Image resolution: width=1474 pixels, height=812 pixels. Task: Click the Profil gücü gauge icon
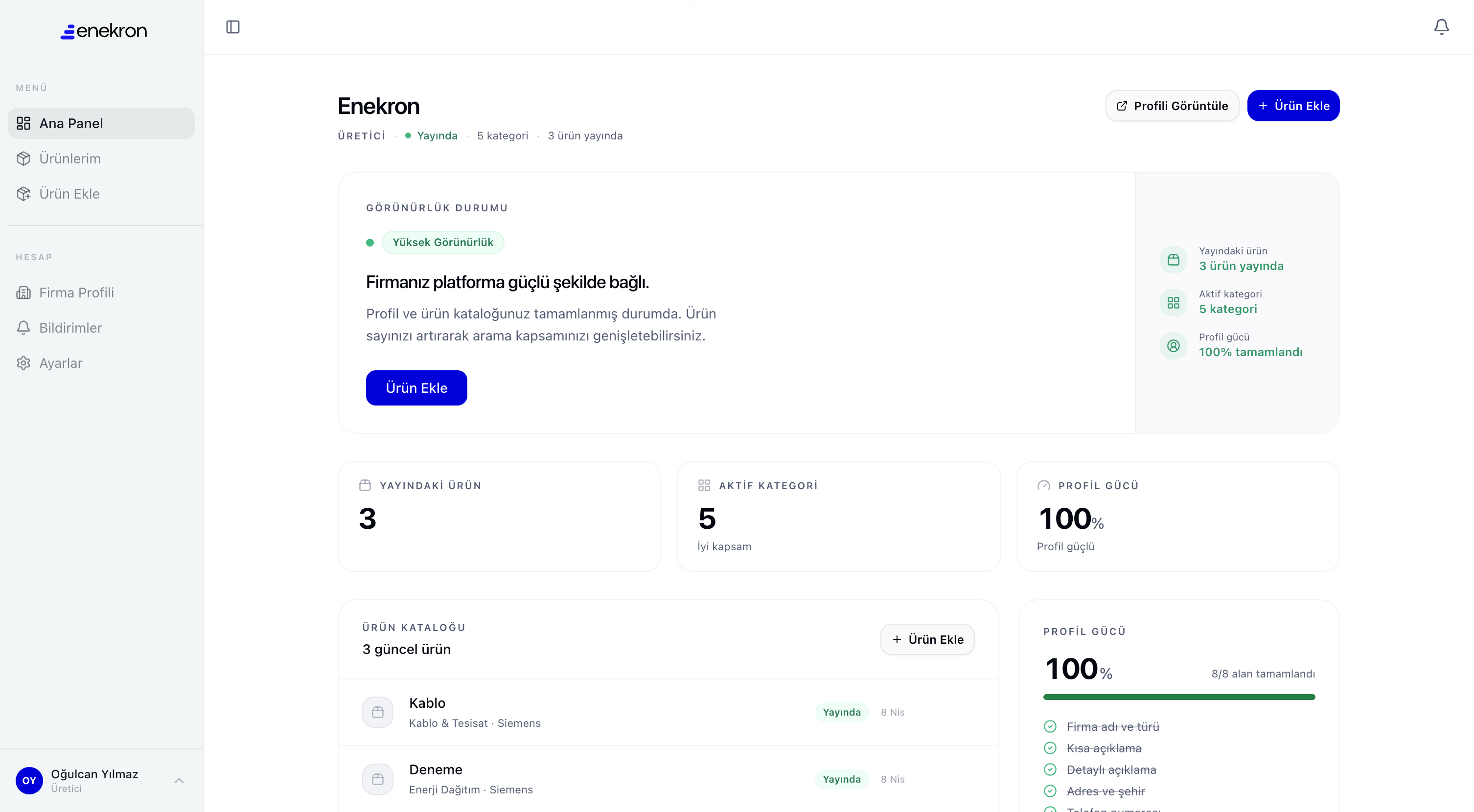(x=1044, y=484)
